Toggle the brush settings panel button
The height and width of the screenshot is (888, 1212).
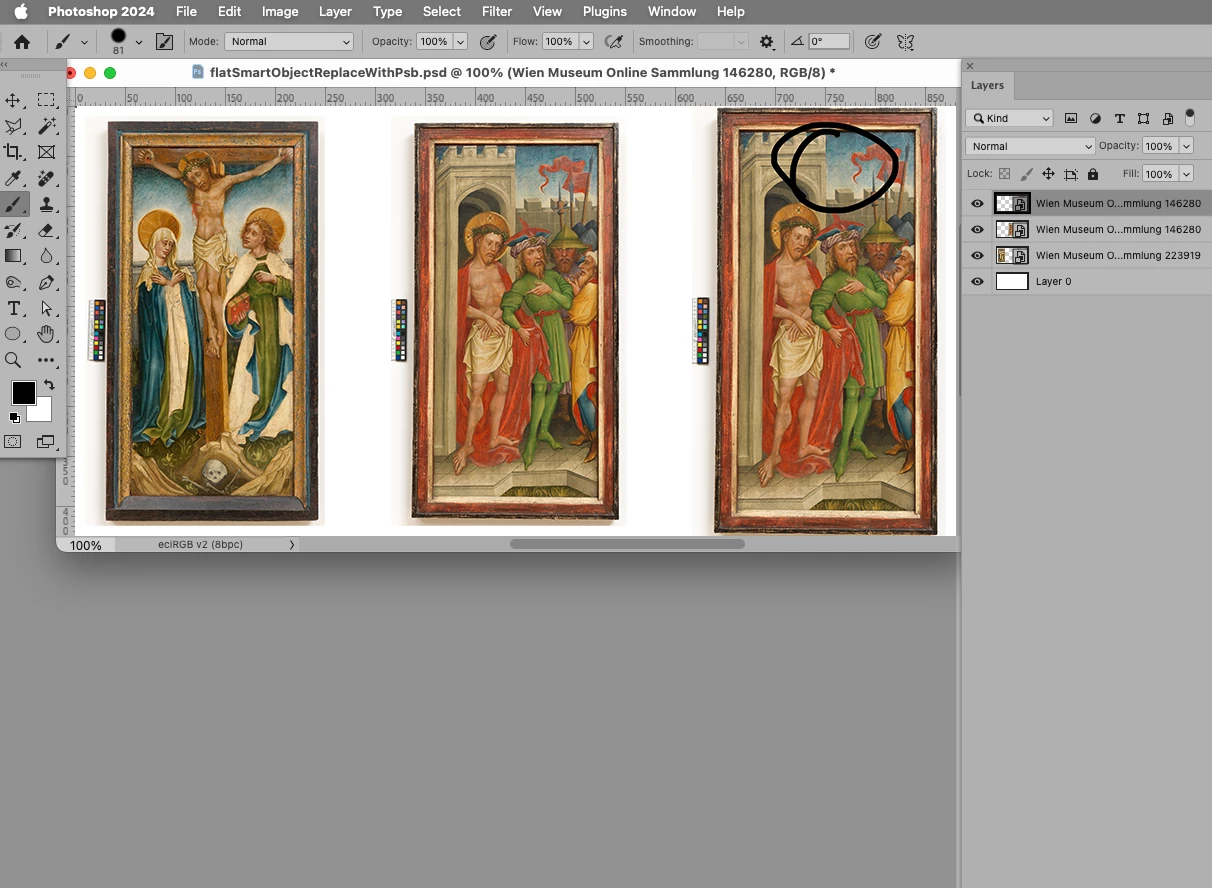[164, 42]
